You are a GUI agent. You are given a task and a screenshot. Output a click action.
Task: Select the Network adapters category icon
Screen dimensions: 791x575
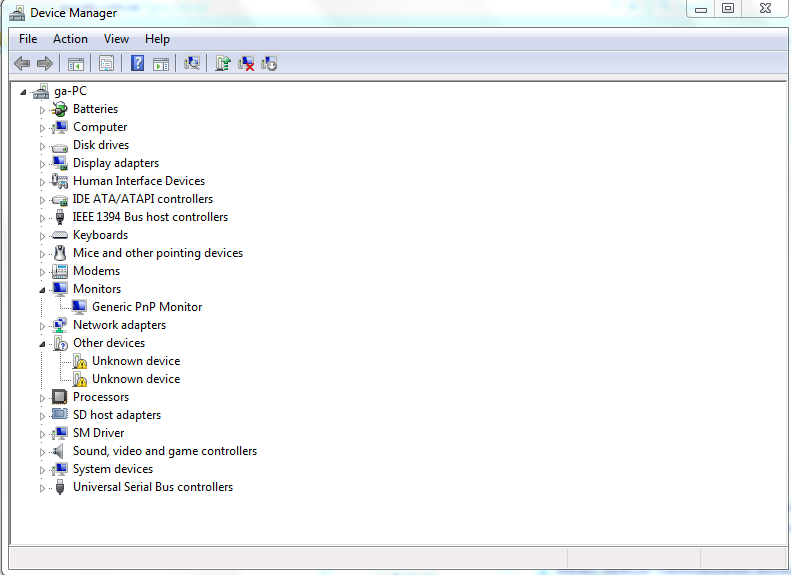click(x=60, y=325)
